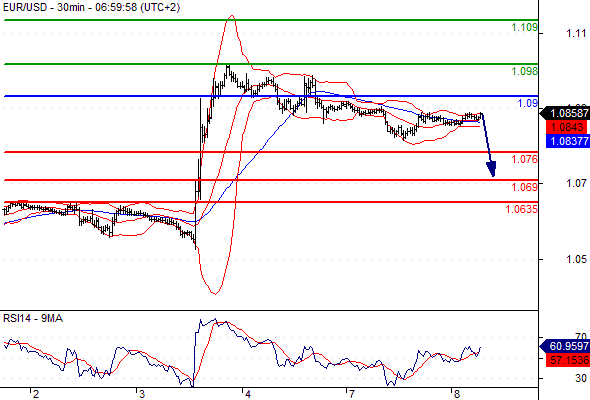Click the 1.098 resistance level label
The width and height of the screenshot is (590, 400).
click(525, 71)
